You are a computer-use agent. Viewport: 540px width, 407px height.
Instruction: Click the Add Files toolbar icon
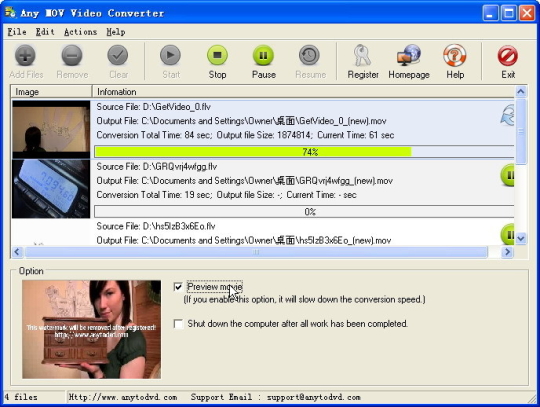25,55
